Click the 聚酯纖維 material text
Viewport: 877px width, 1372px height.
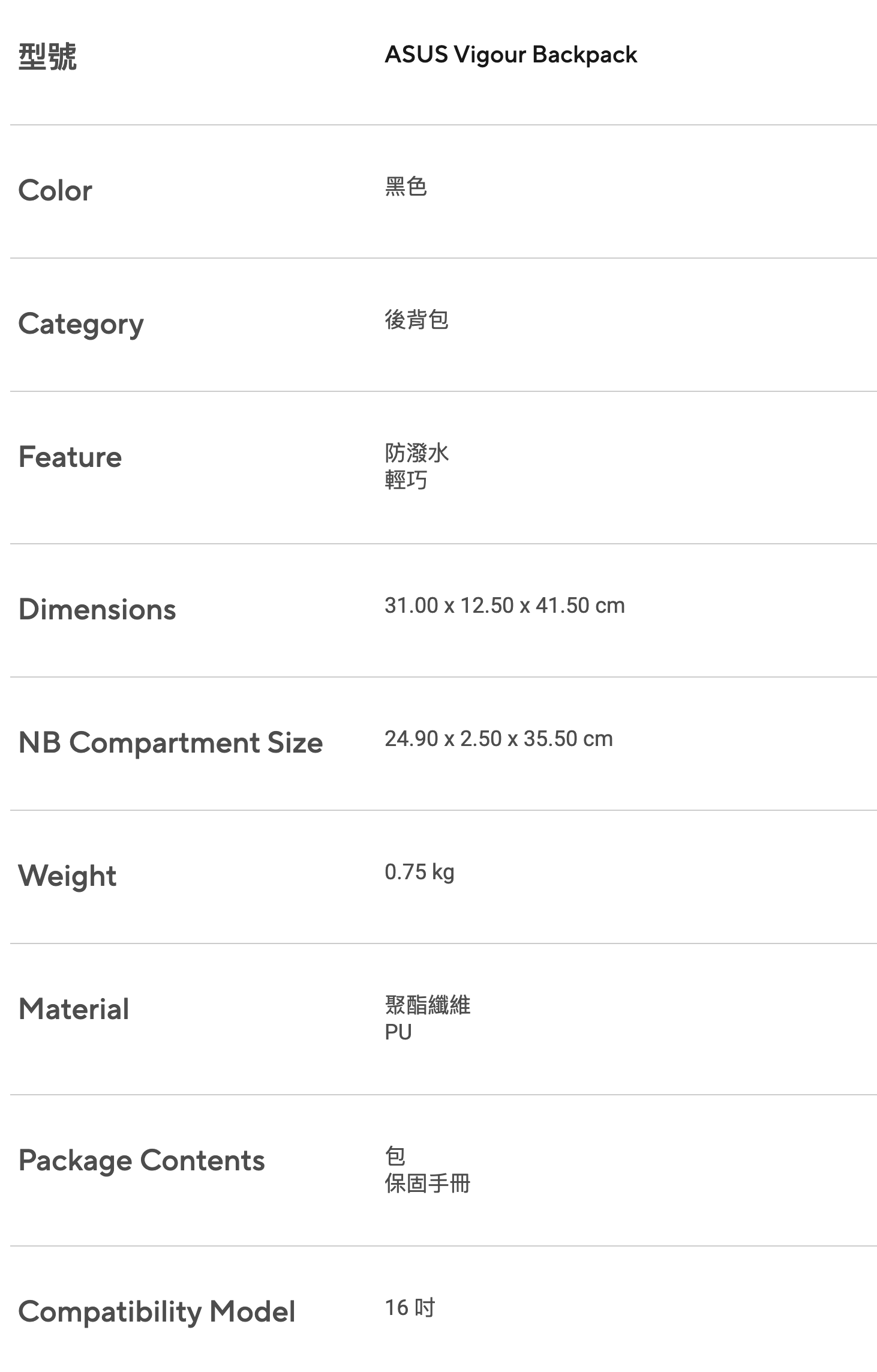pos(427,1005)
